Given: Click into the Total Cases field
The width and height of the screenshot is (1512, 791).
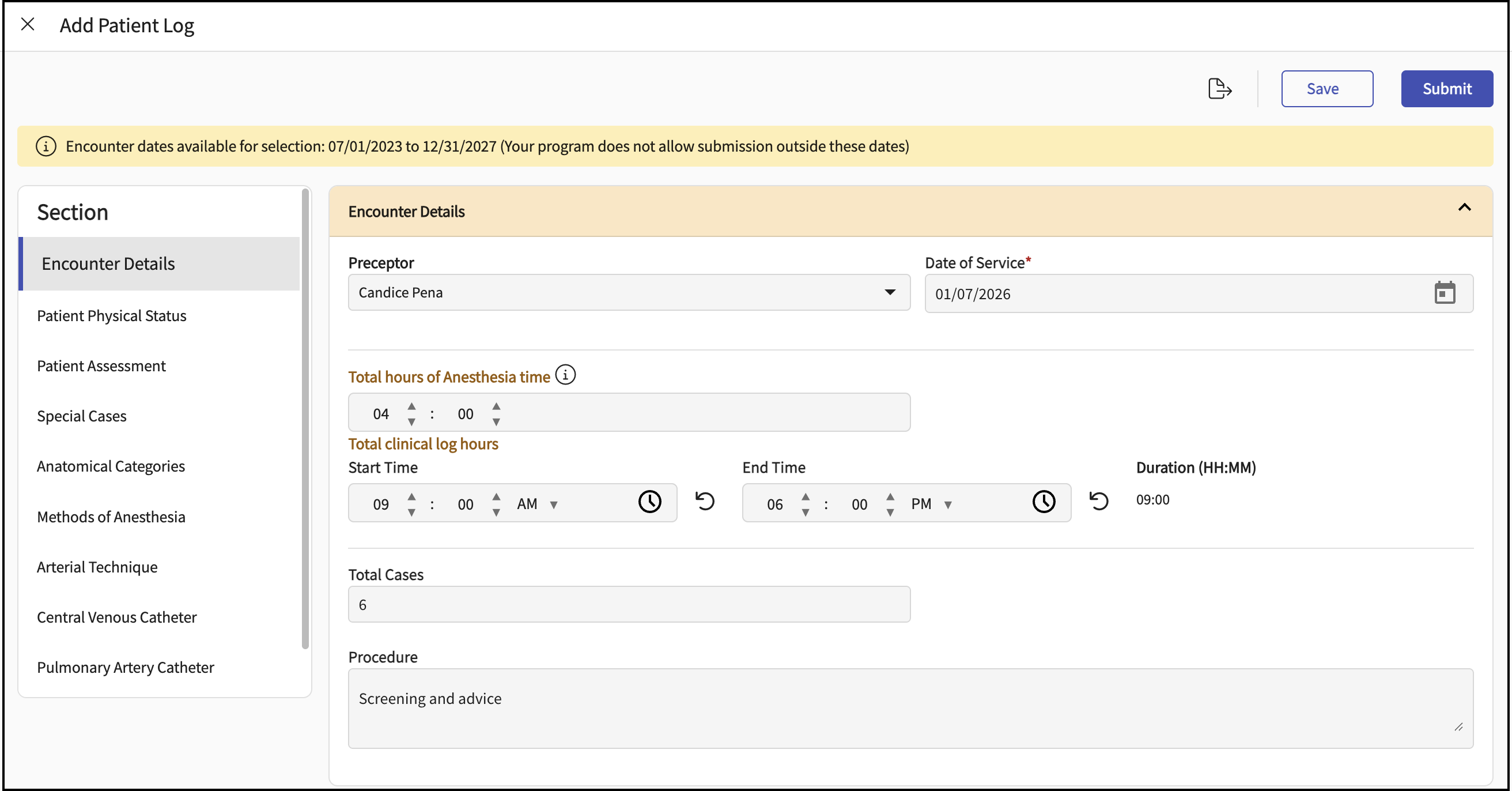Looking at the screenshot, I should coord(629,604).
